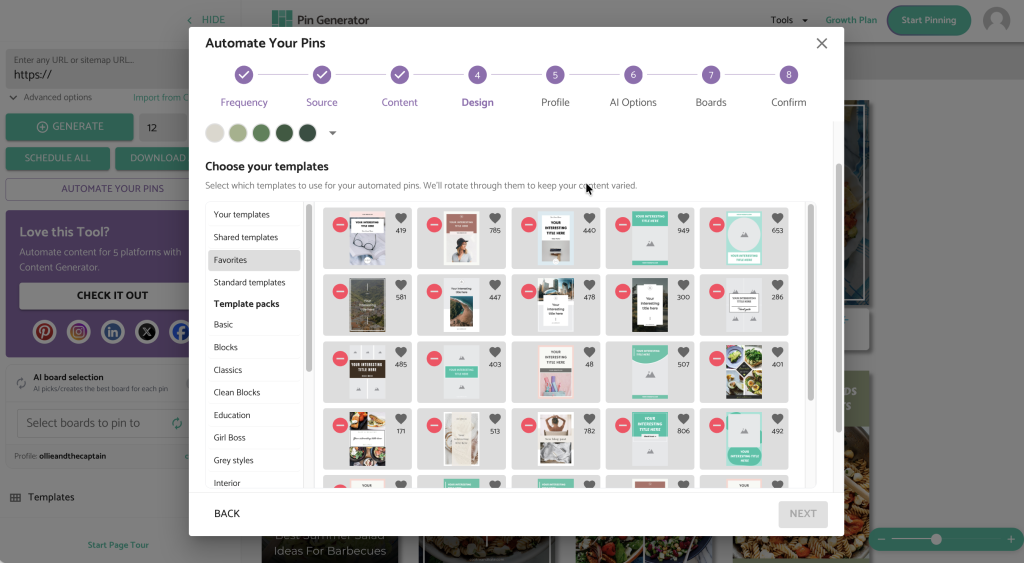Image resolution: width=1024 pixels, height=563 pixels.
Task: Click refresh icon in Select boards field
Action: tap(177, 423)
